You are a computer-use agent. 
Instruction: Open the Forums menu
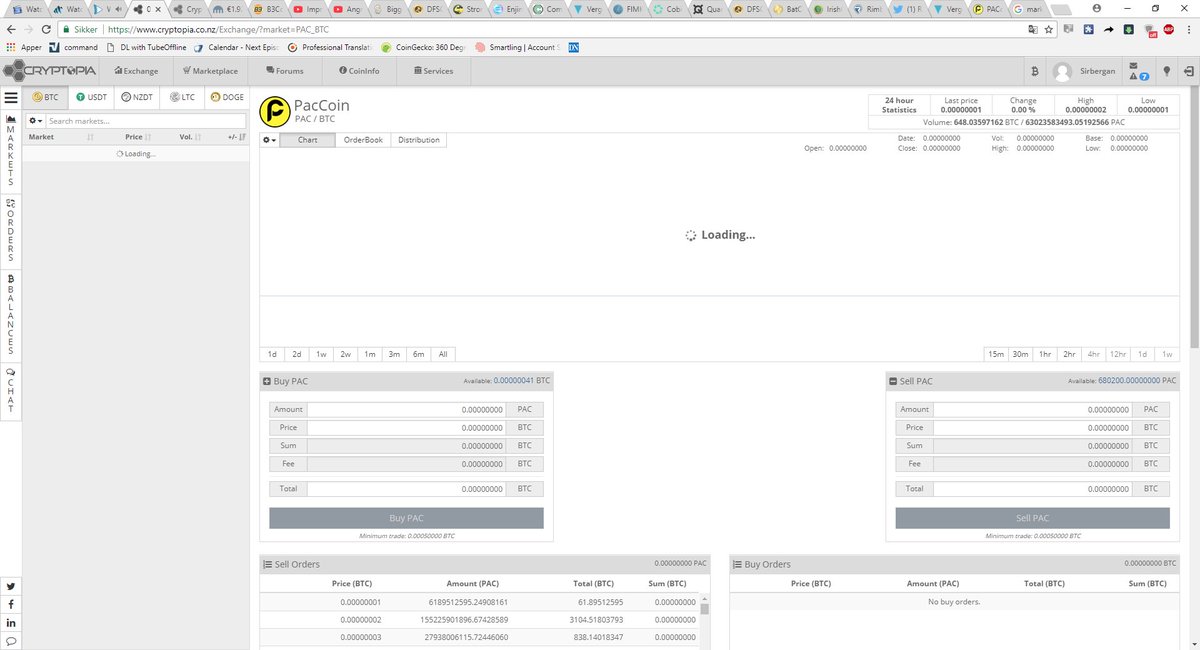284,71
